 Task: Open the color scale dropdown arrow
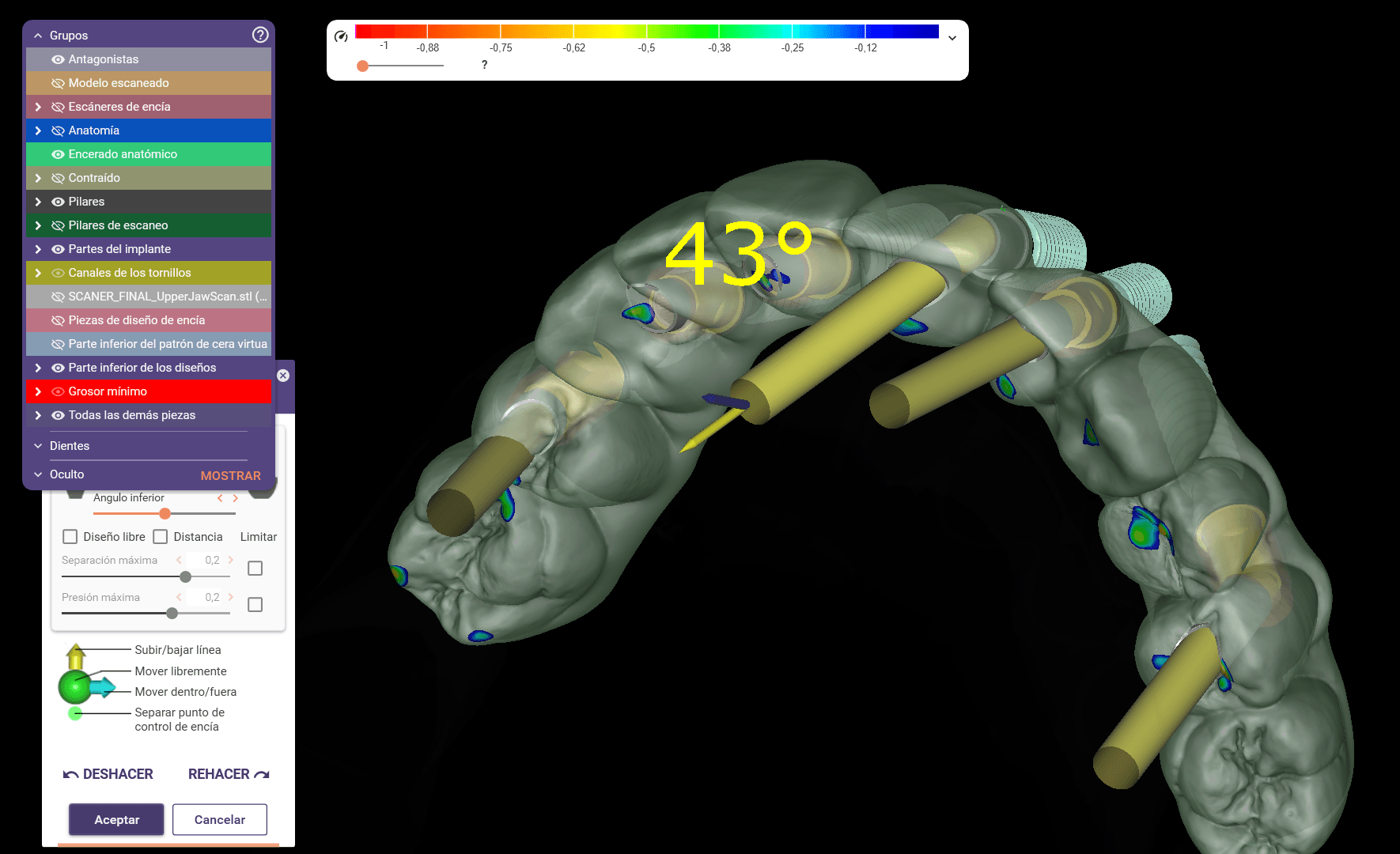pyautogui.click(x=952, y=38)
